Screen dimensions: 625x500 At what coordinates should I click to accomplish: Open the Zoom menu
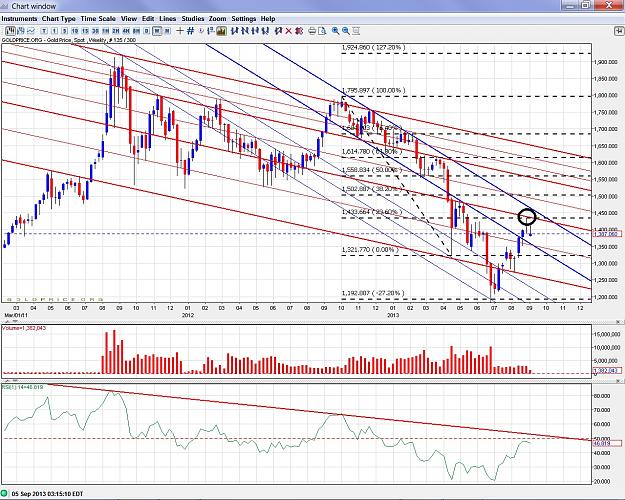point(218,19)
